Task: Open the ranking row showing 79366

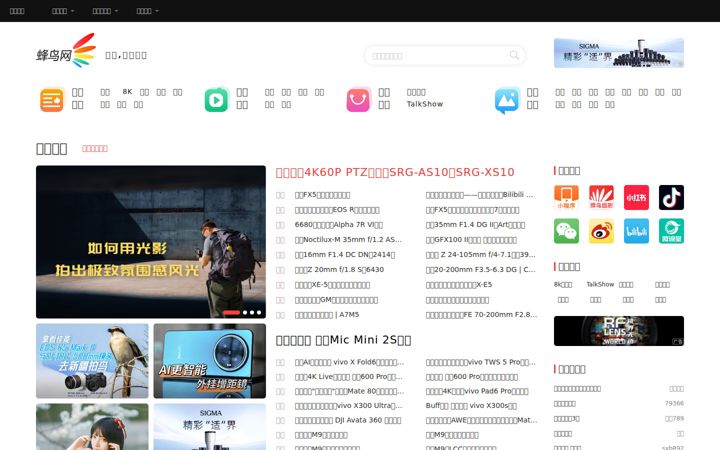Action: [619, 404]
